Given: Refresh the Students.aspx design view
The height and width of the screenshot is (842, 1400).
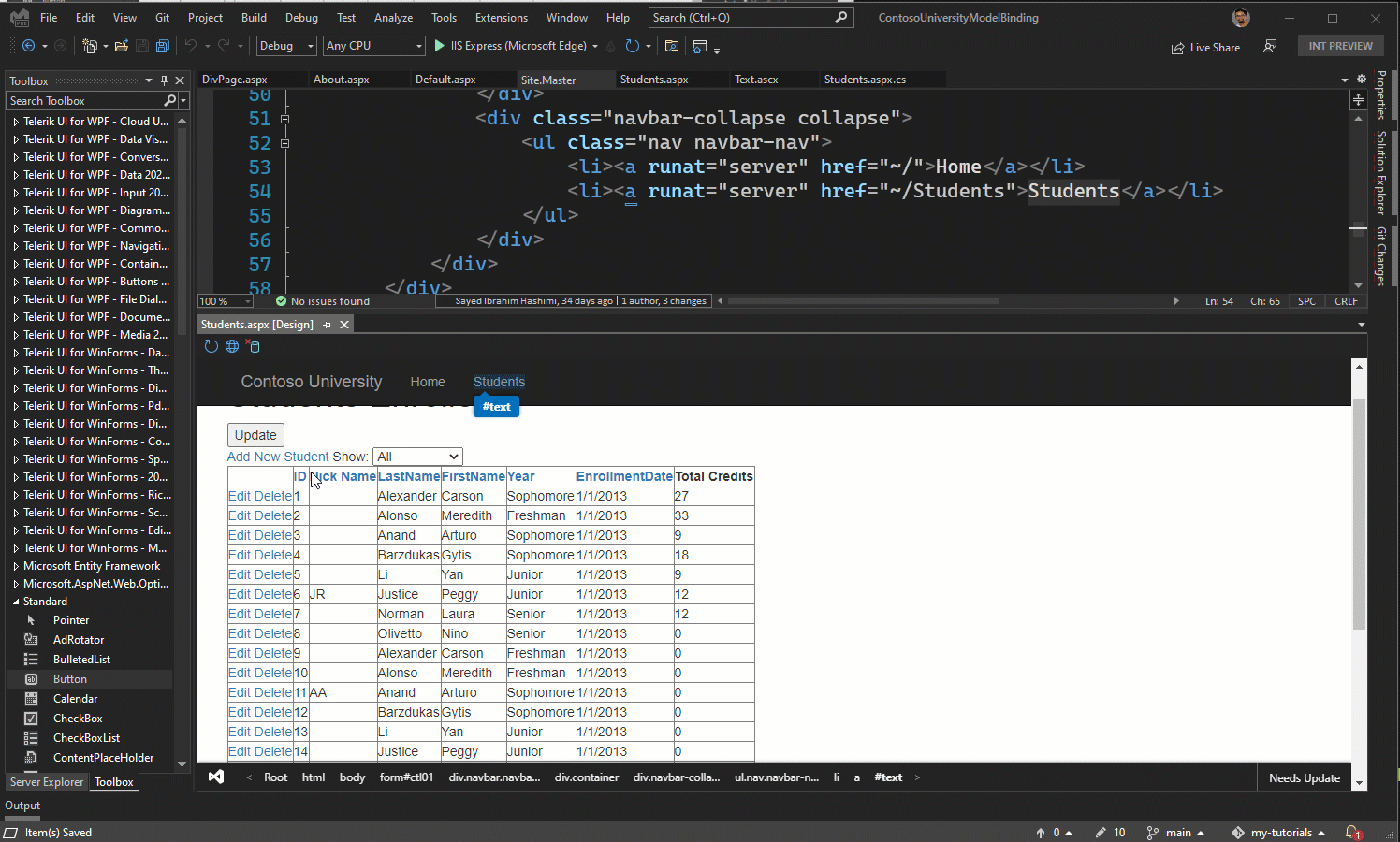Looking at the screenshot, I should (x=211, y=346).
